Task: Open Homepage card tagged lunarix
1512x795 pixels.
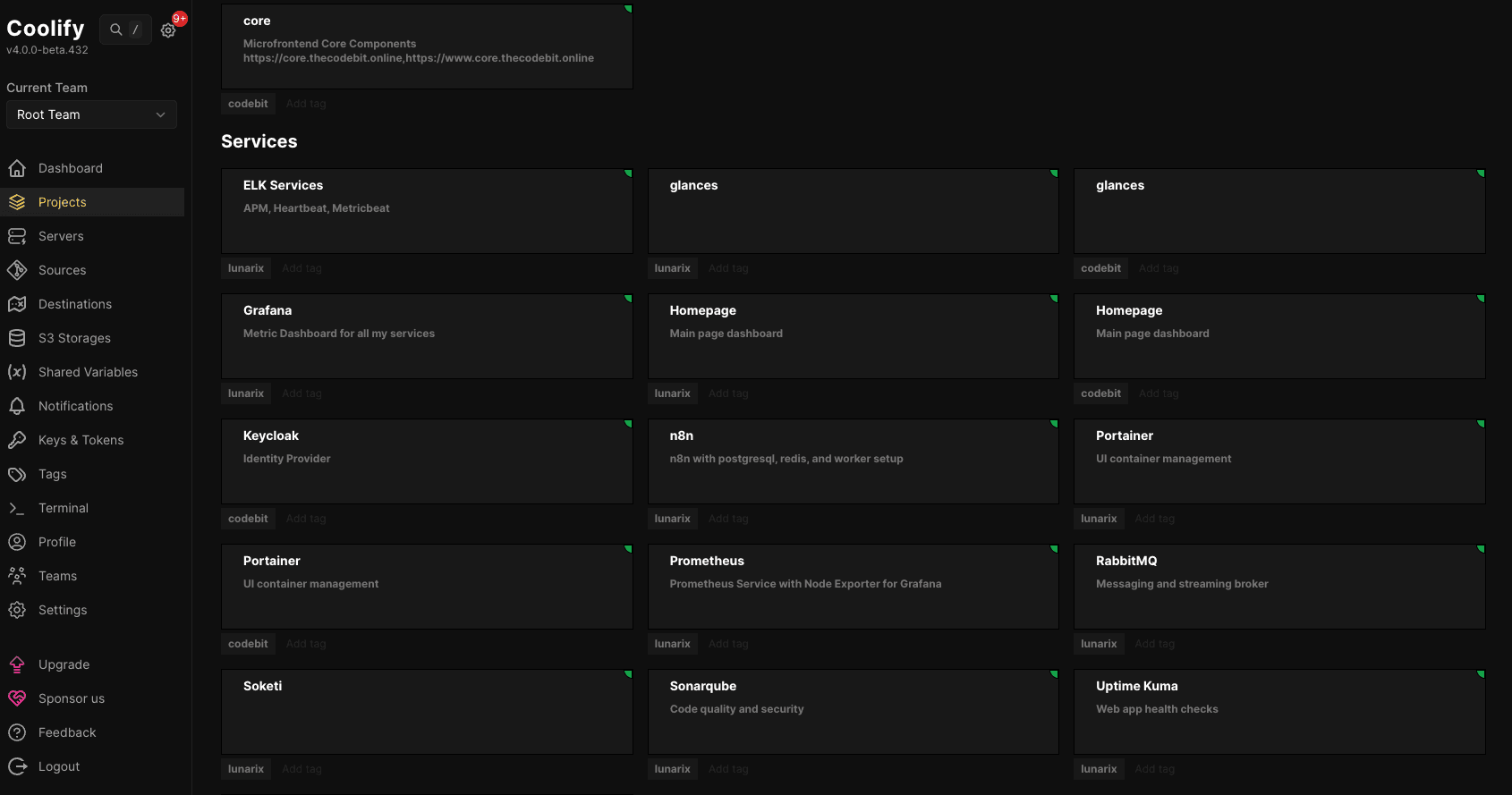Action: coord(854,336)
